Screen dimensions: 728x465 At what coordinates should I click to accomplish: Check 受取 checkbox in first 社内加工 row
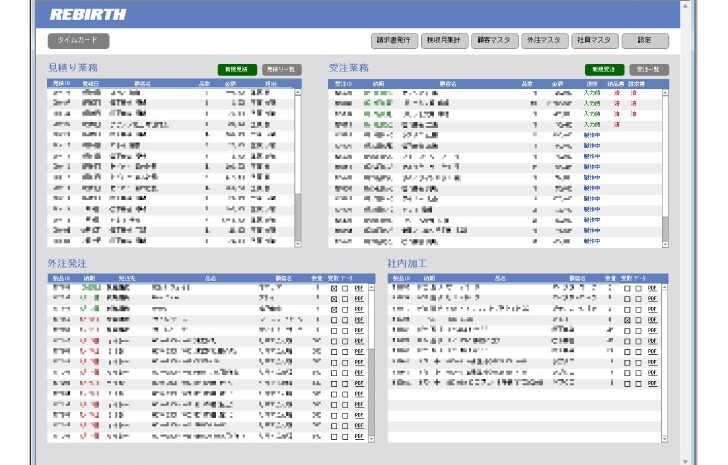[x=627, y=288]
